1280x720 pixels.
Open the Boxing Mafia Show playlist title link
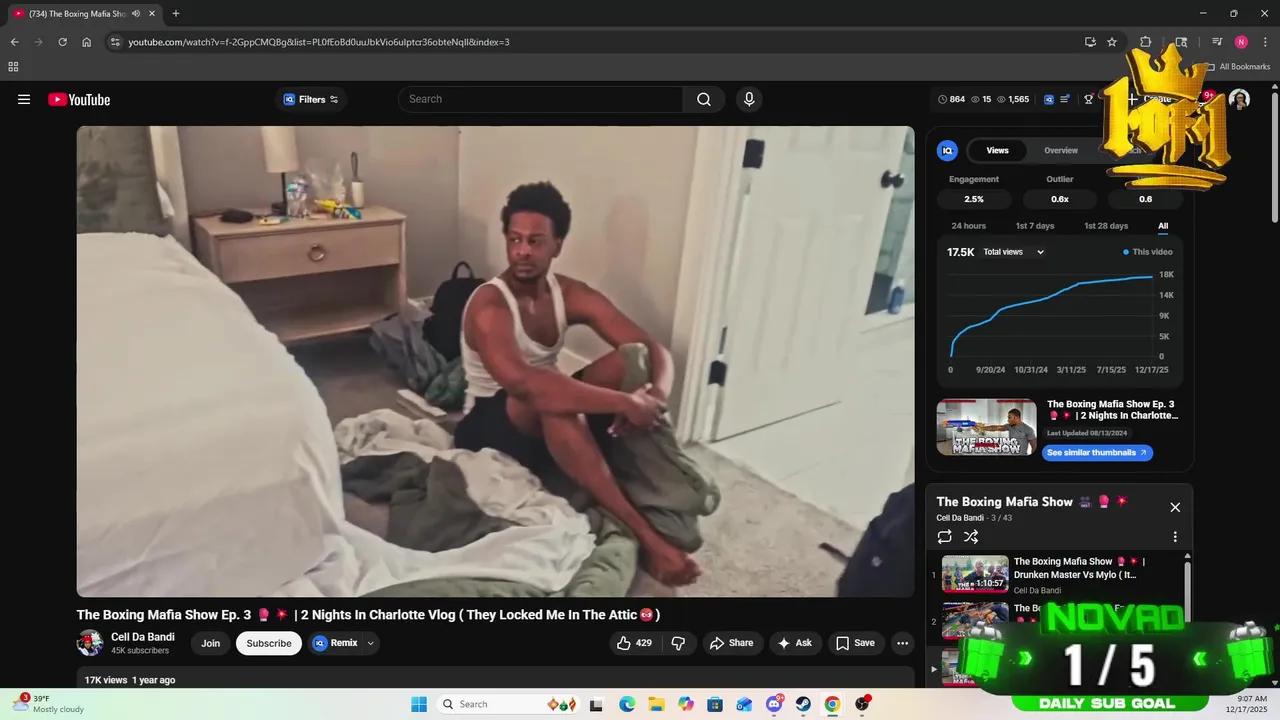(1005, 502)
